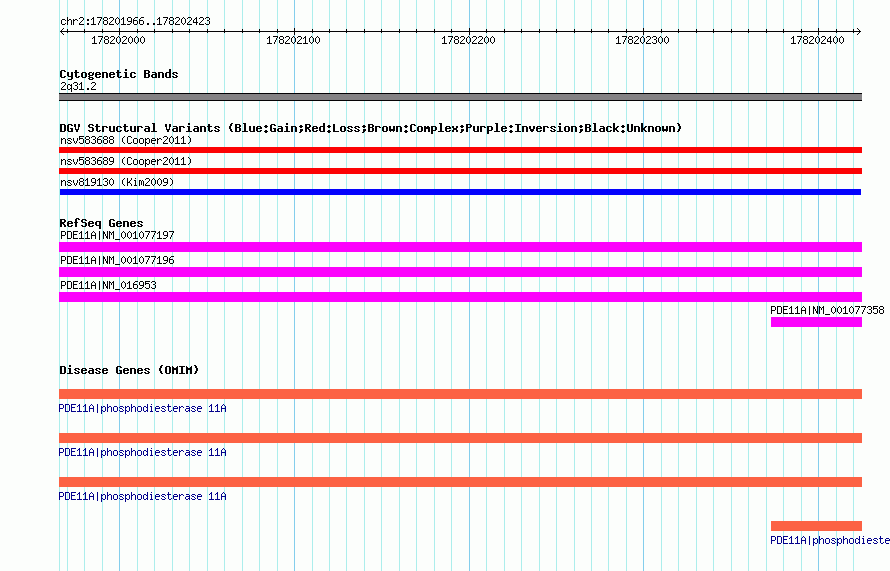Open the third PDE11A|phosphodiesterase 11A link
Image resolution: width=890 pixels, height=571 pixels.
[142, 496]
